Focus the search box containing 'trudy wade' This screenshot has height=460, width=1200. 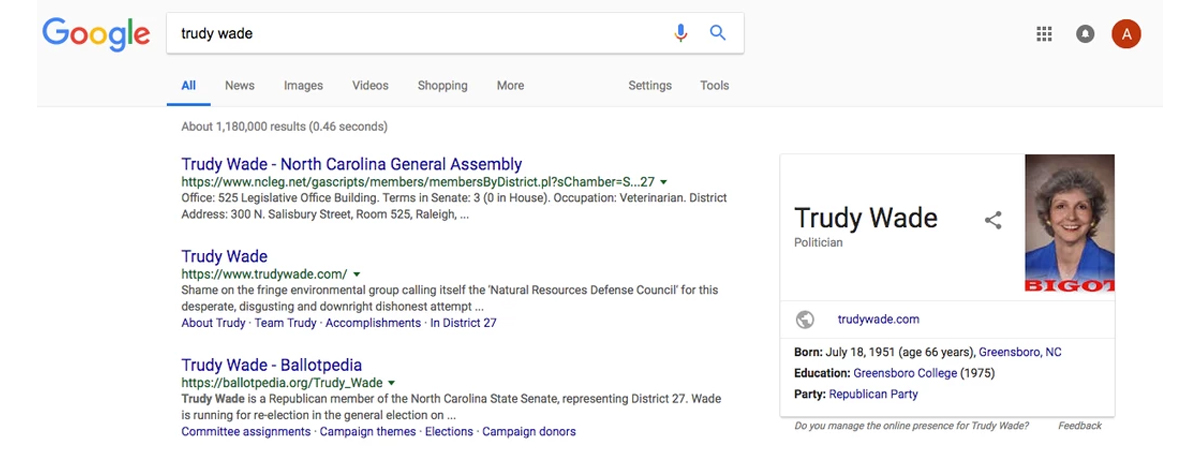pos(420,33)
